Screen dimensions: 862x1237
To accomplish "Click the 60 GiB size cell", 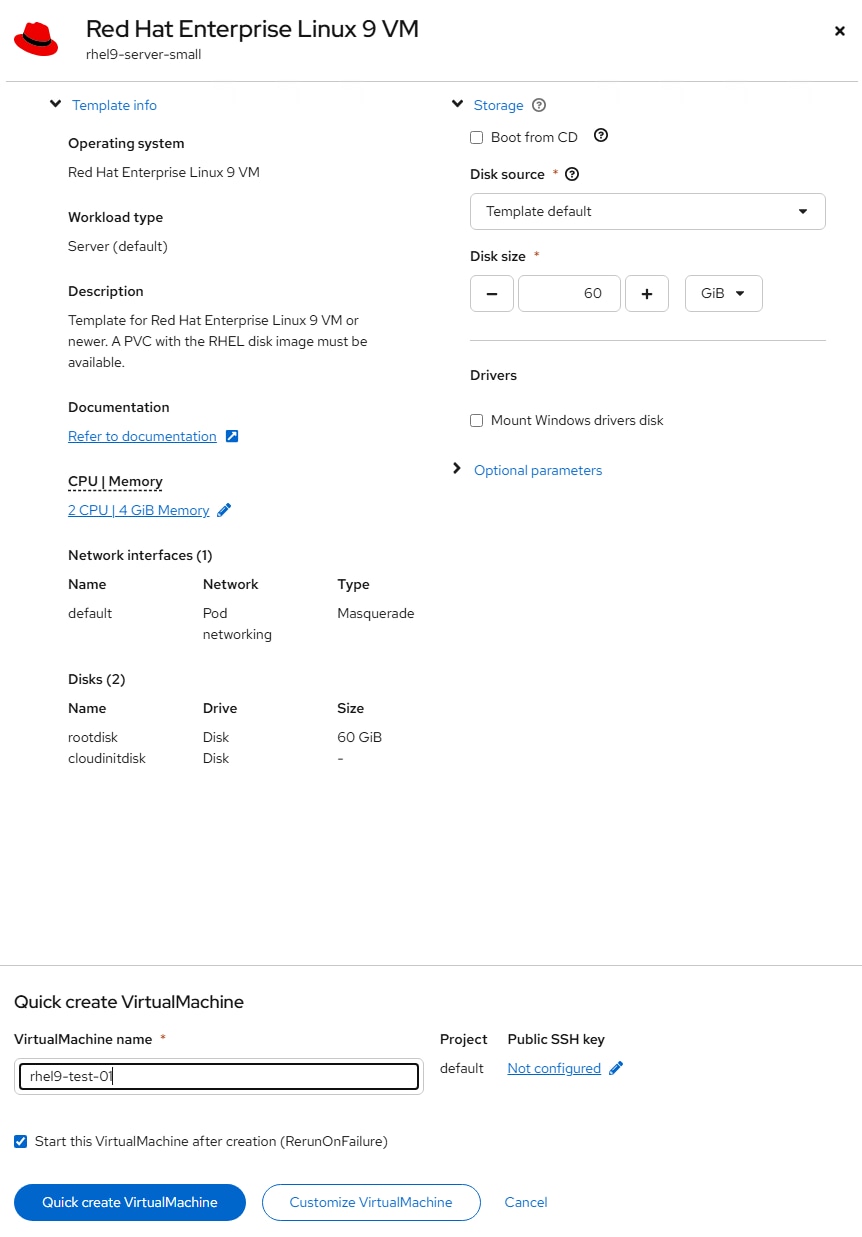I will click(x=360, y=737).
